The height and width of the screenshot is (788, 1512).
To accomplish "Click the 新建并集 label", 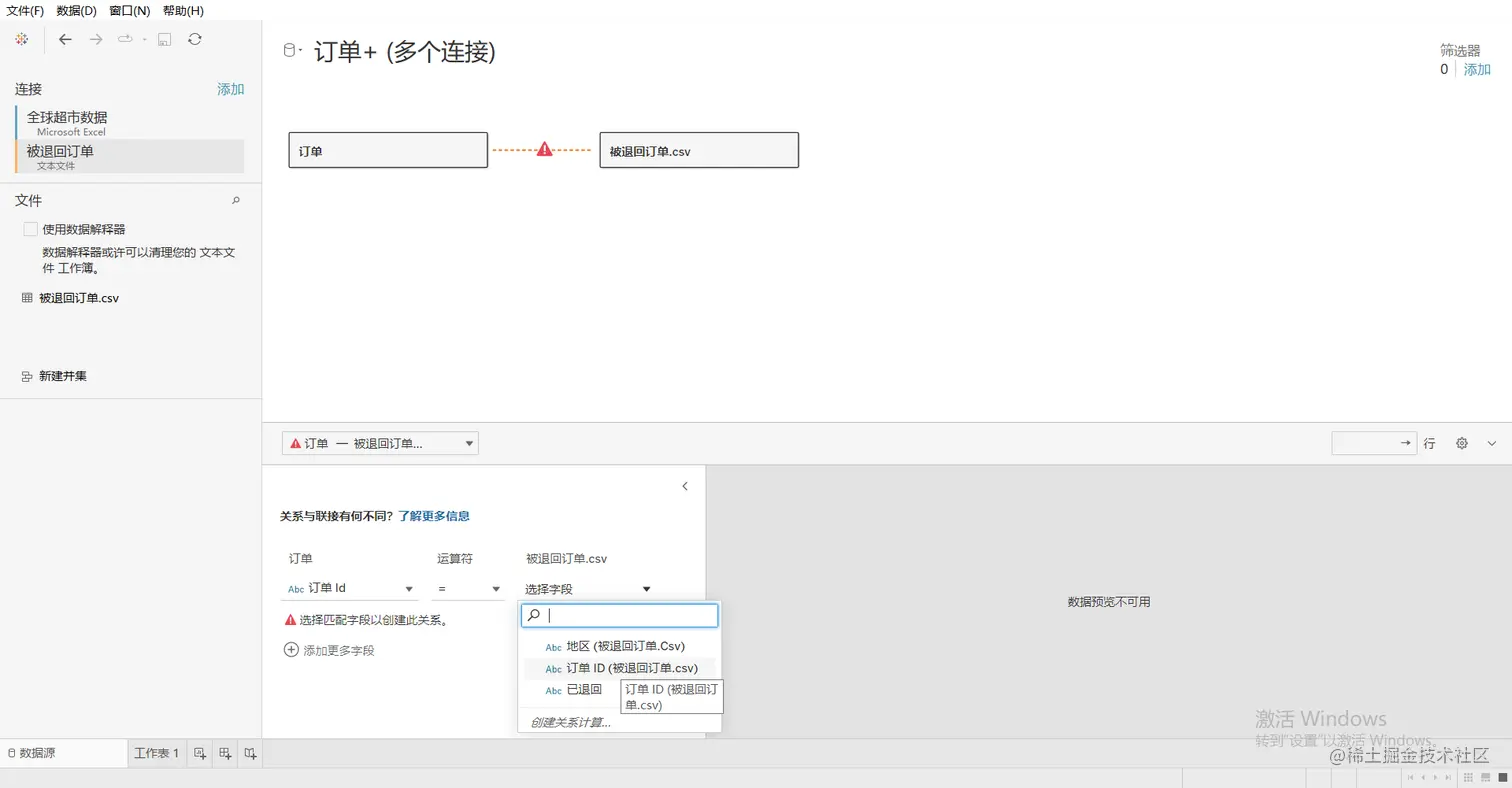I will 63,376.
